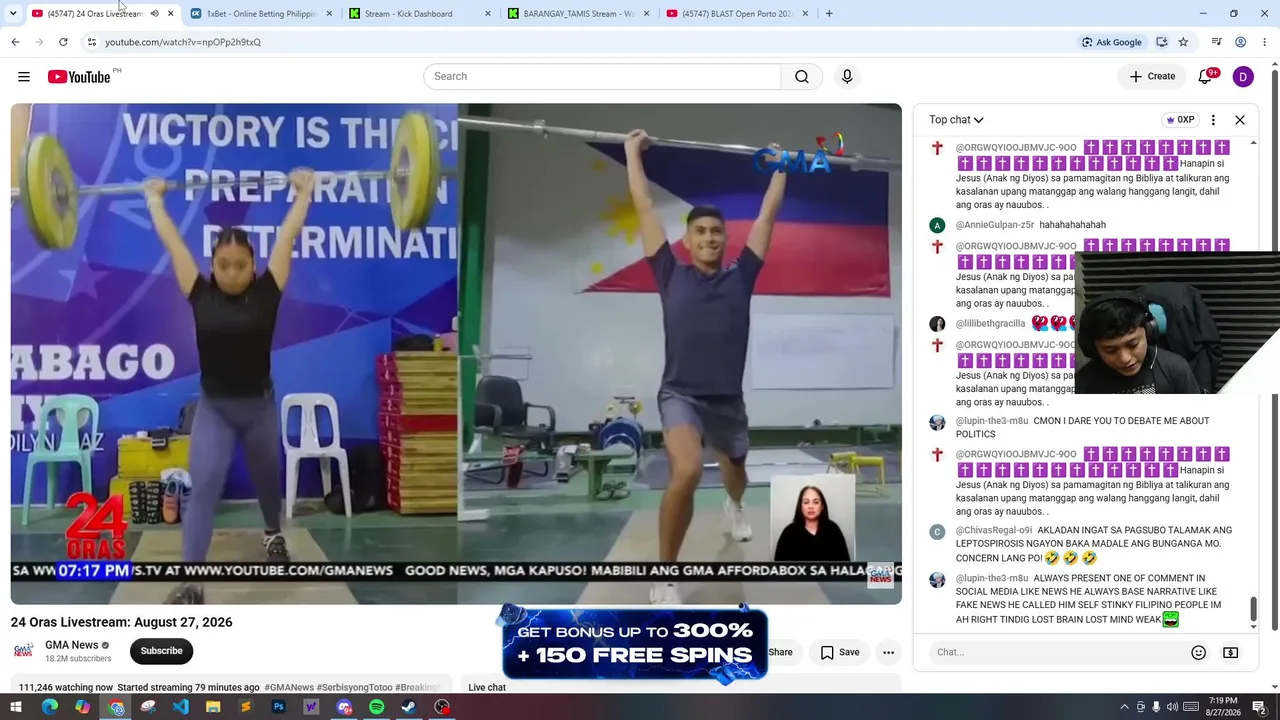Image resolution: width=1280 pixels, height=720 pixels.
Task: Click the address bar URL
Action: coord(183,42)
